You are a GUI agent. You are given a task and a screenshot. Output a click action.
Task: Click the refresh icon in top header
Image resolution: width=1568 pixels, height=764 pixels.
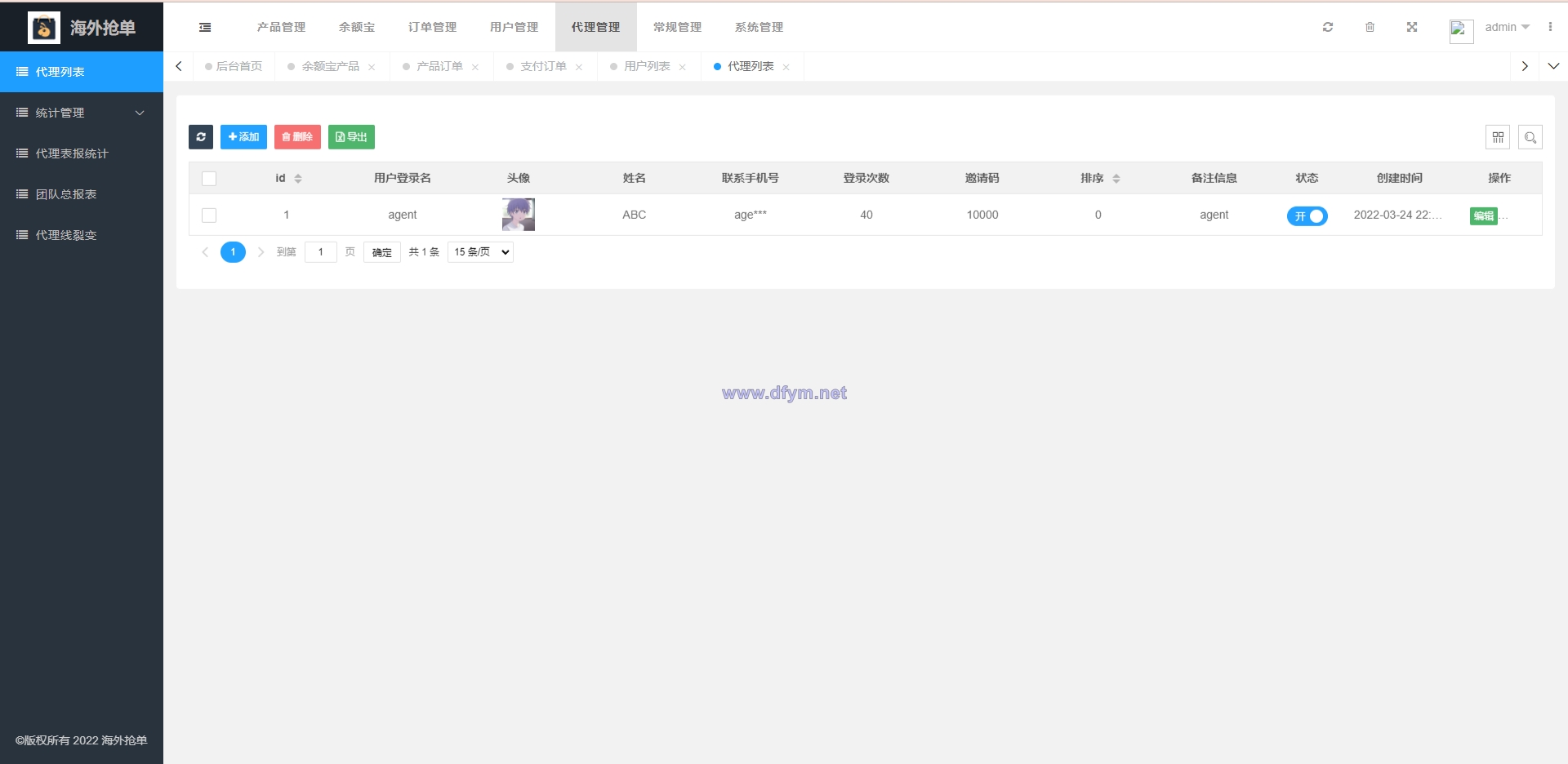pyautogui.click(x=1328, y=27)
